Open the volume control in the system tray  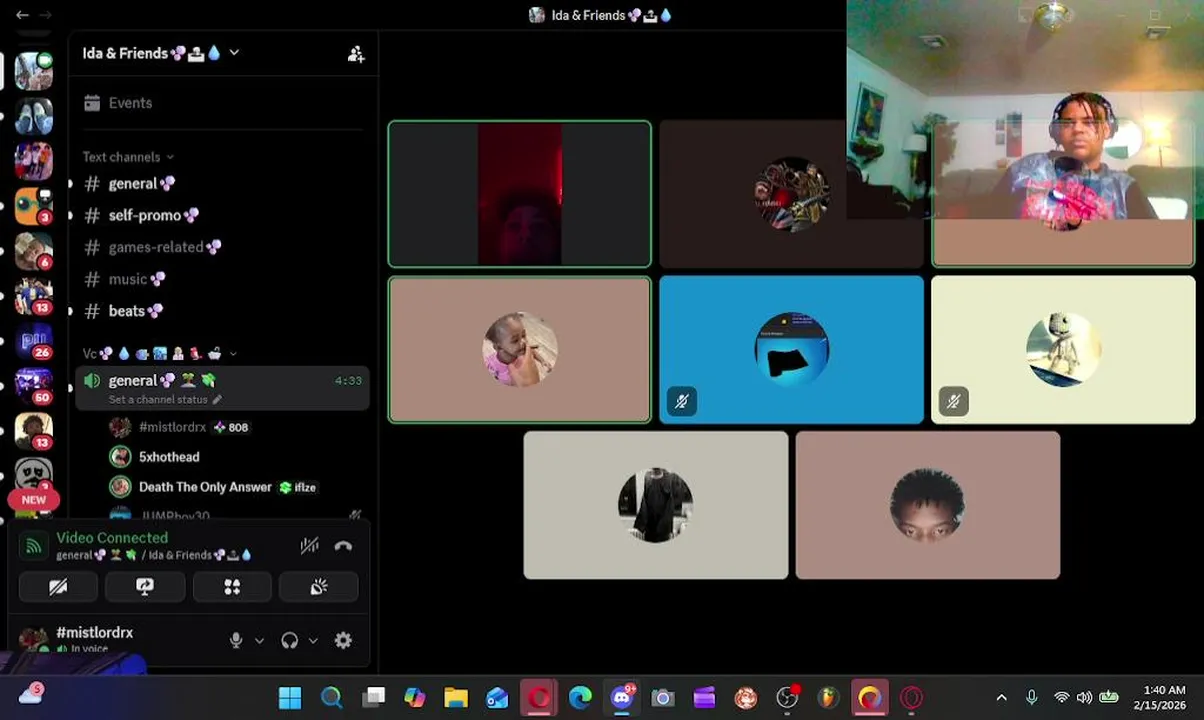(1084, 697)
